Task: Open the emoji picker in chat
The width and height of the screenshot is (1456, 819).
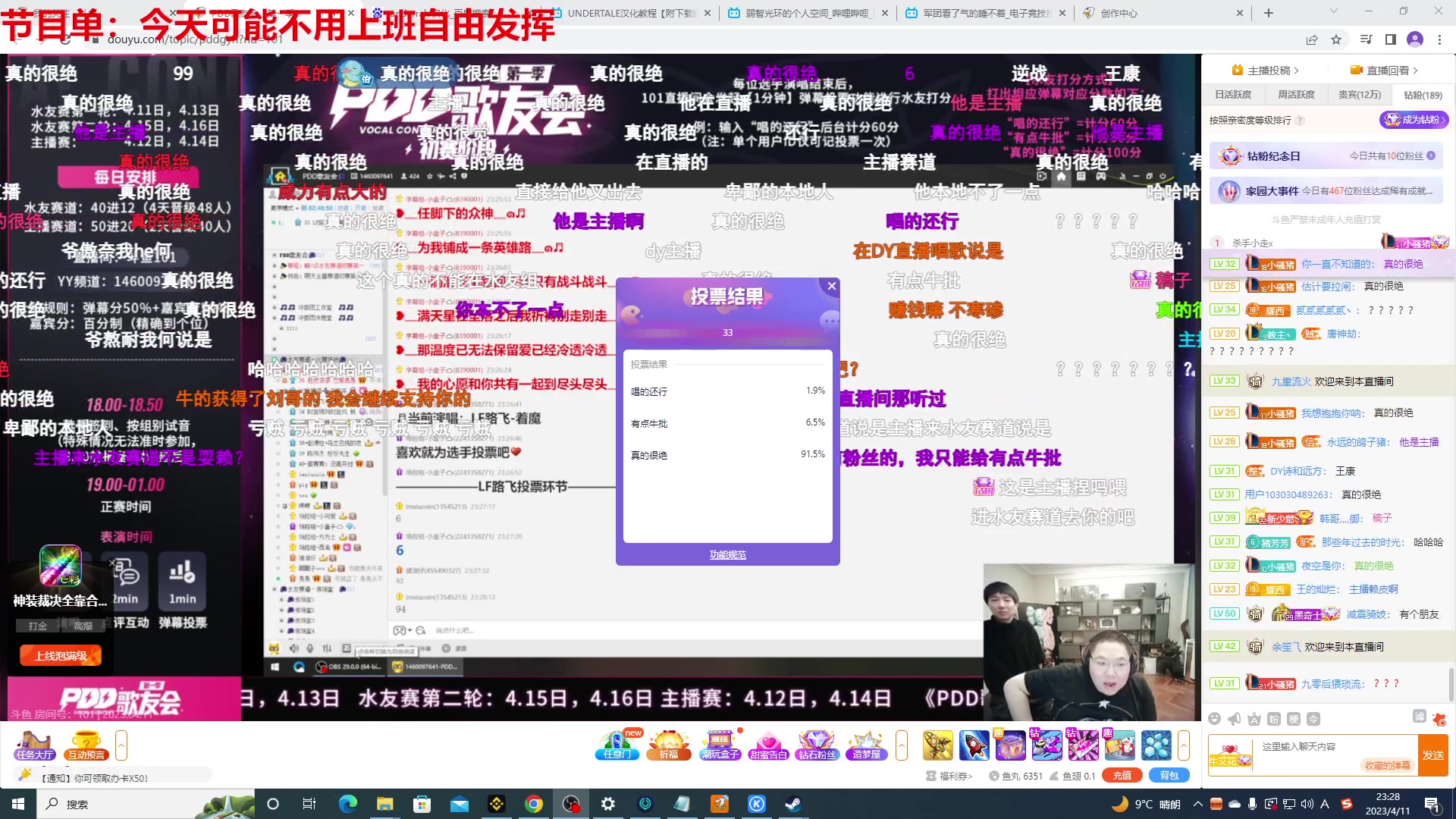Action: pos(1214,719)
